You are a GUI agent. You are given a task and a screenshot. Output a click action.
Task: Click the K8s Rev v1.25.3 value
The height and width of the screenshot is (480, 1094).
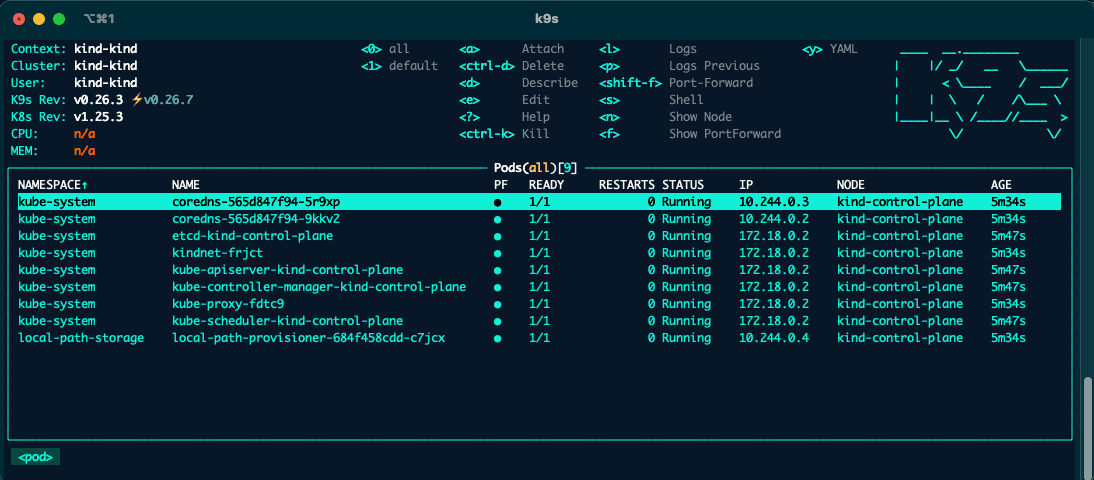99,117
